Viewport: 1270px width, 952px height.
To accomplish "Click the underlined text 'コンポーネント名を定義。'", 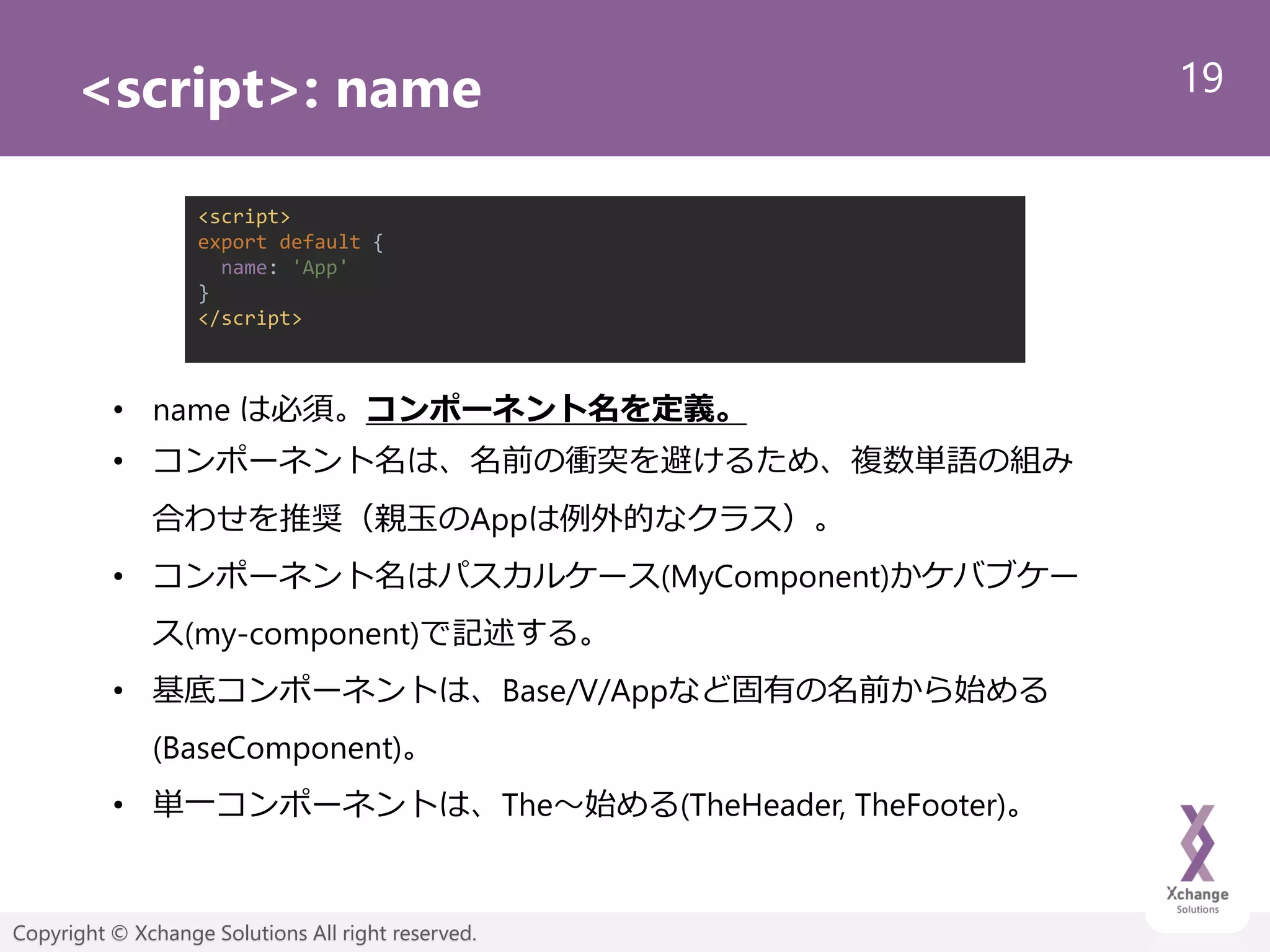I will tap(556, 410).
